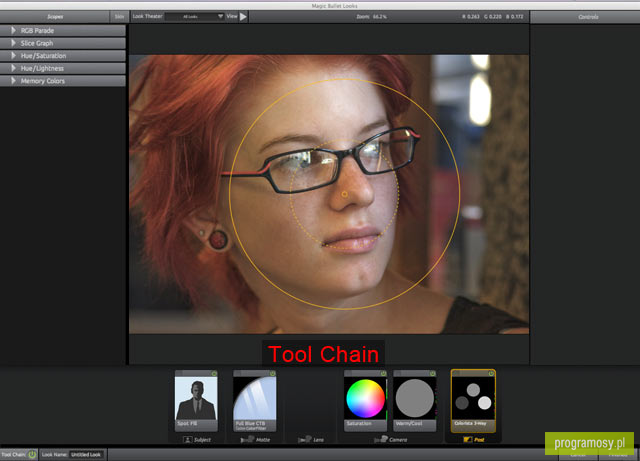
Task: Click the Zoom percentage value
Action: 380,17
